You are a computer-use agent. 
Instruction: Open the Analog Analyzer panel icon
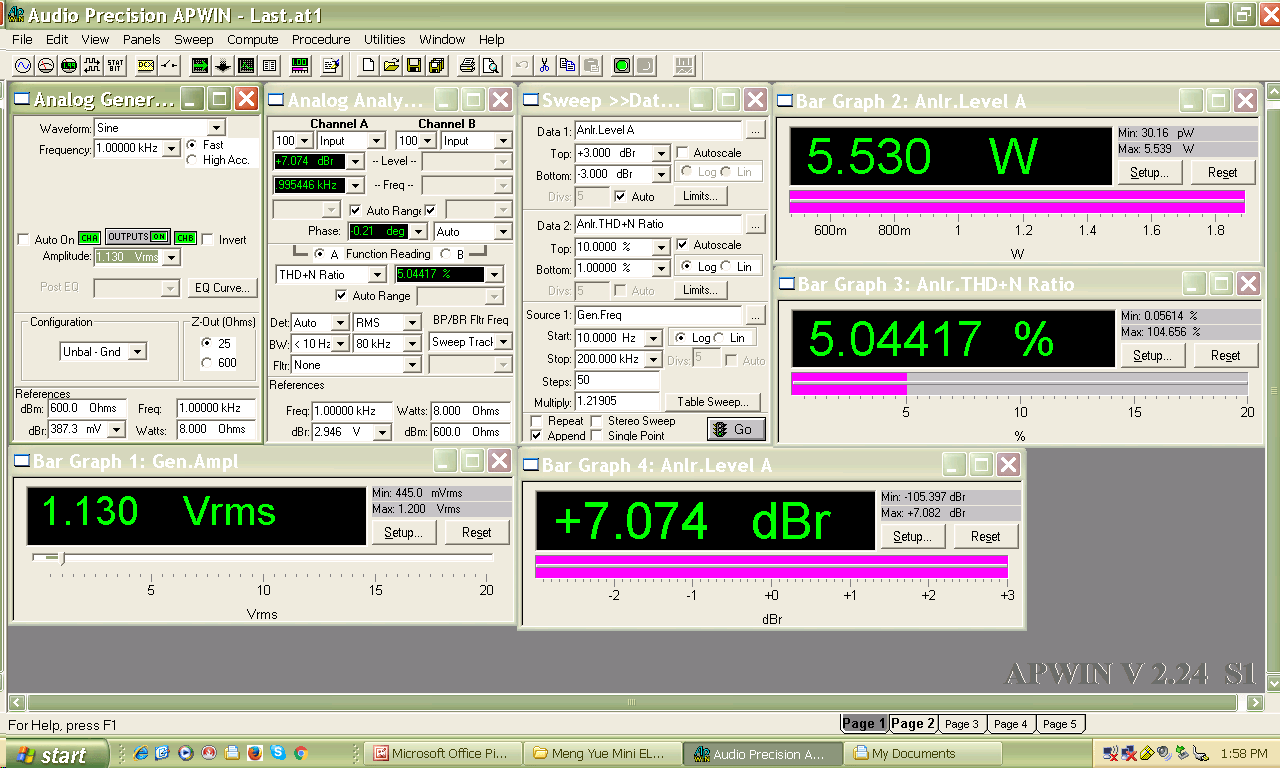pyautogui.click(x=46, y=65)
